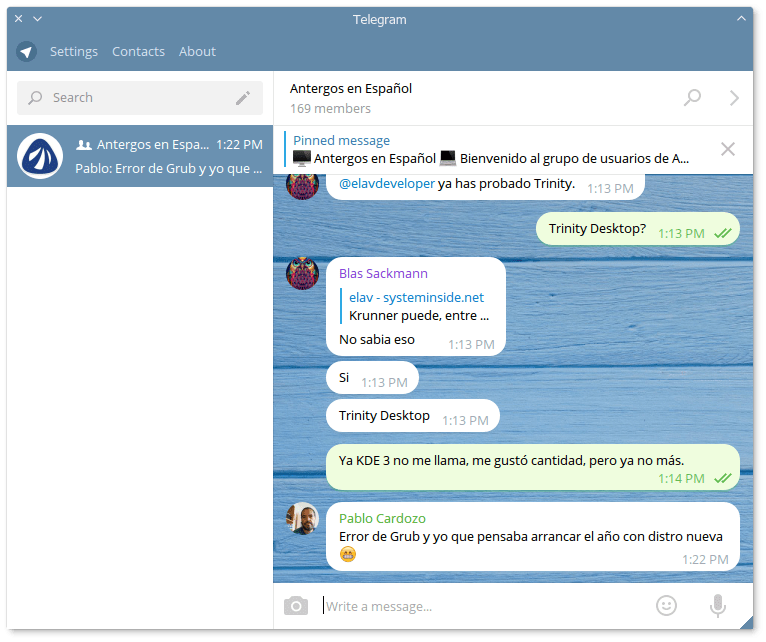Image resolution: width=766 pixels, height=642 pixels.
Task: Click Pablo Cardozo's profile photo
Action: pos(302,518)
